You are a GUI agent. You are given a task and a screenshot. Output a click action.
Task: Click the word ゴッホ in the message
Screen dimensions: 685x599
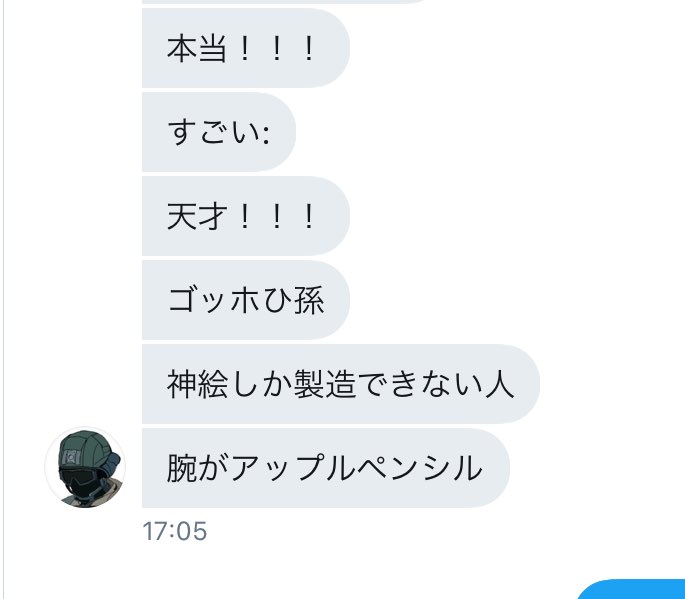click(214, 300)
